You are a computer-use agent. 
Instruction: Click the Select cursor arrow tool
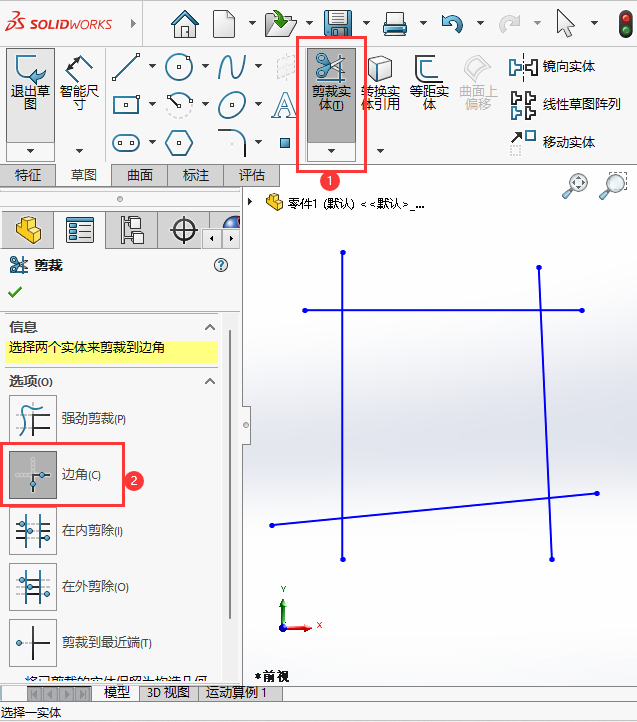coord(565,23)
